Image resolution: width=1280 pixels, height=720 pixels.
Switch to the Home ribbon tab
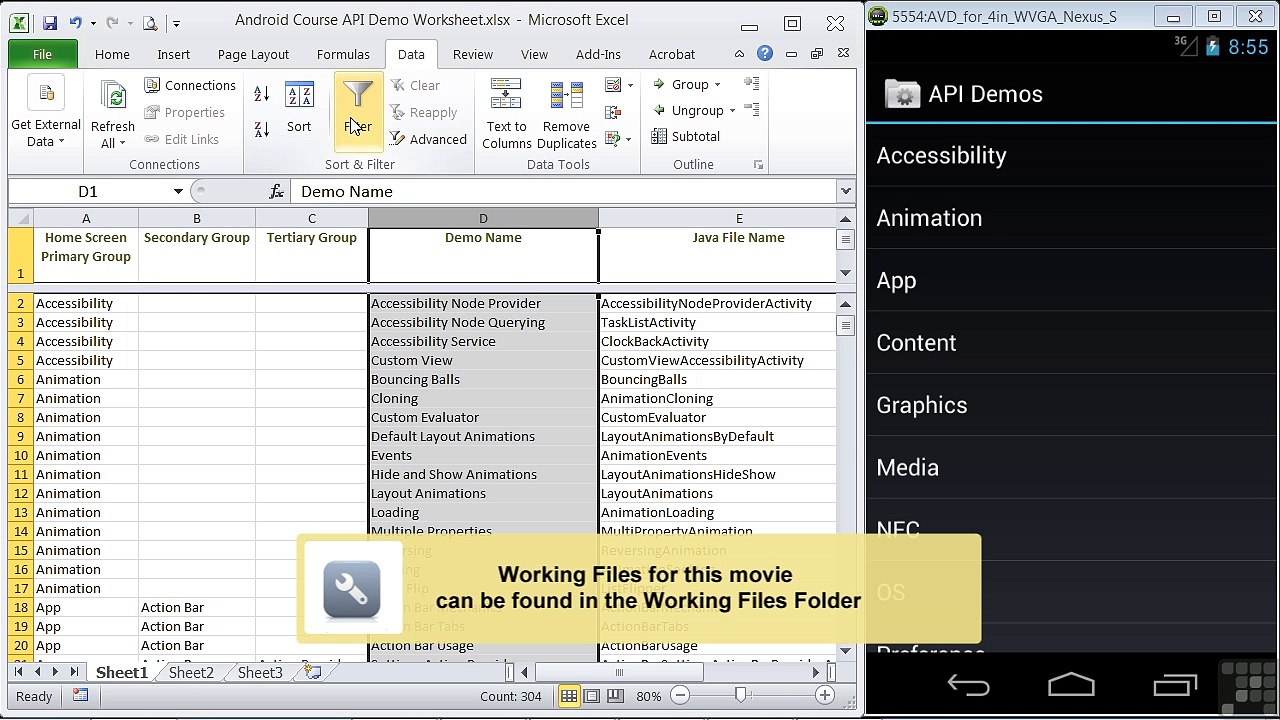pyautogui.click(x=112, y=54)
